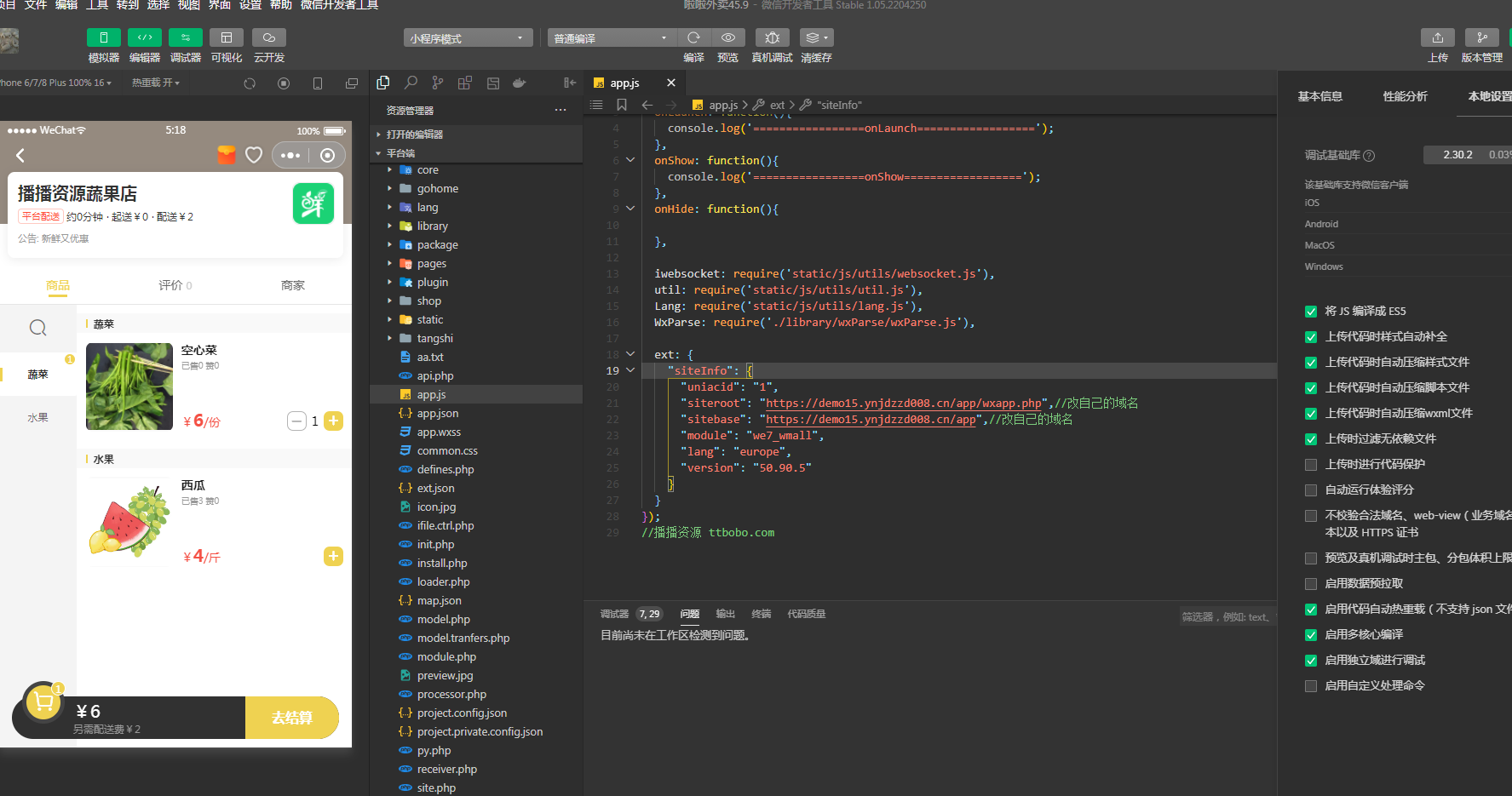
Task: Click the 去结算 checkout button
Action: pyautogui.click(x=292, y=718)
